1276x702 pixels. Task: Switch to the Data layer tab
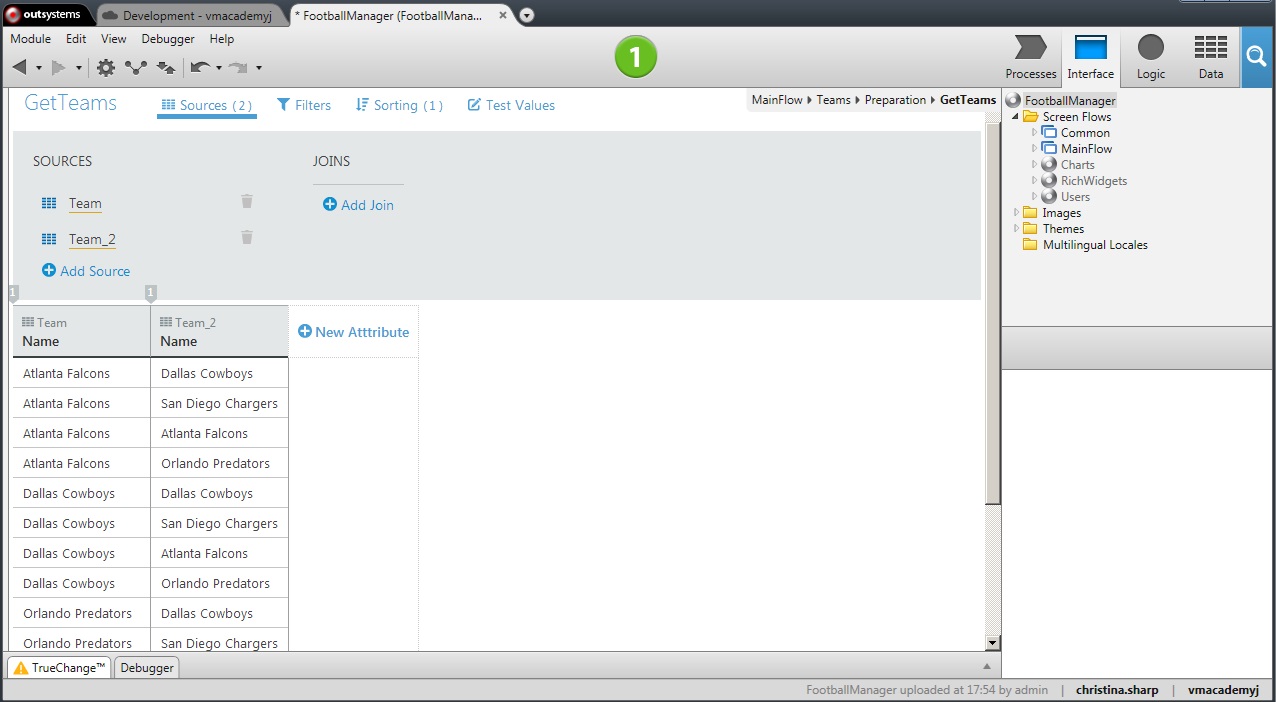pos(1210,58)
